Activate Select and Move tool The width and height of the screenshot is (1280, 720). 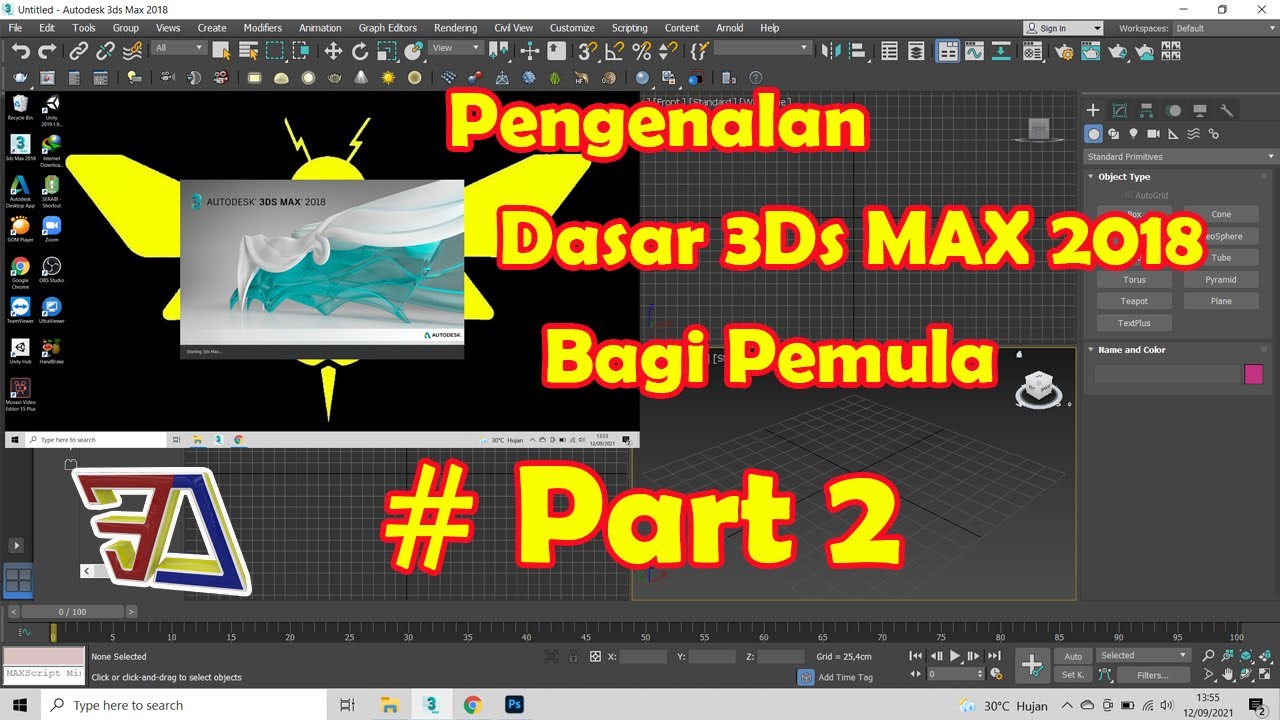334,50
